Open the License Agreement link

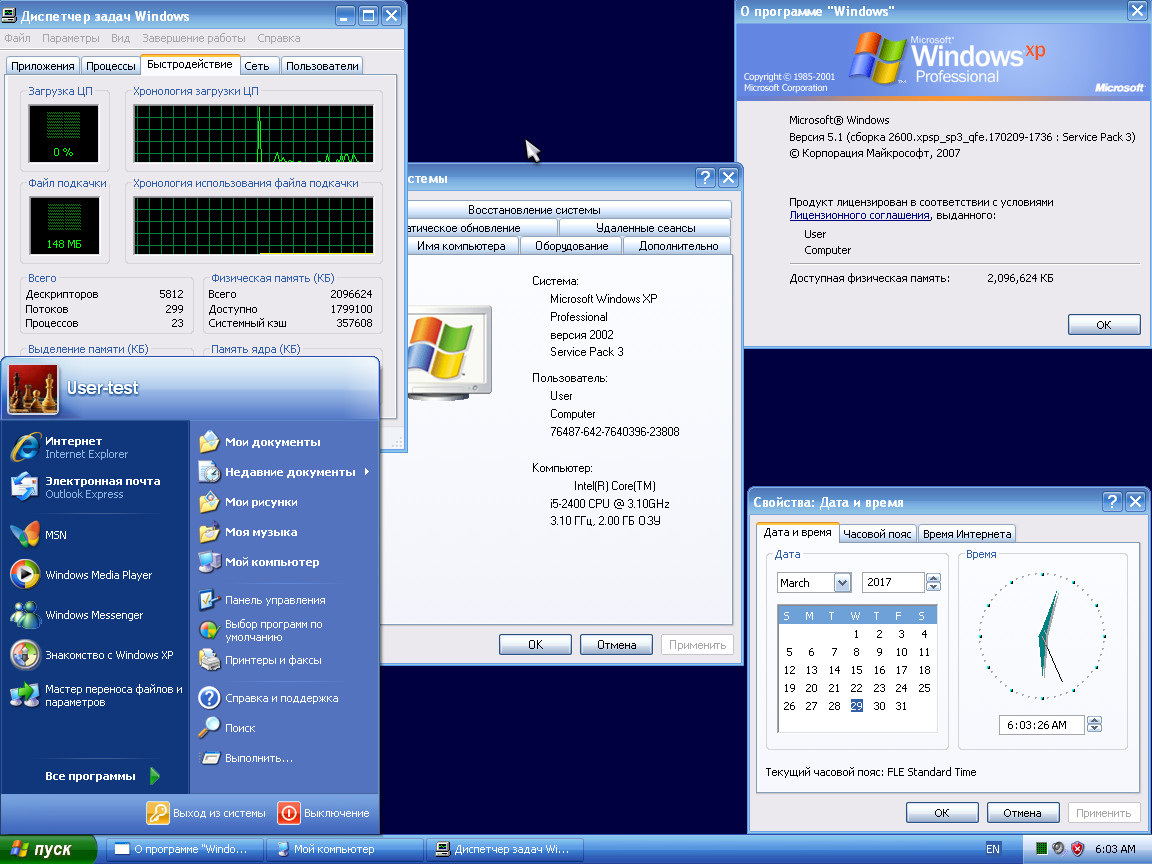(x=859, y=215)
